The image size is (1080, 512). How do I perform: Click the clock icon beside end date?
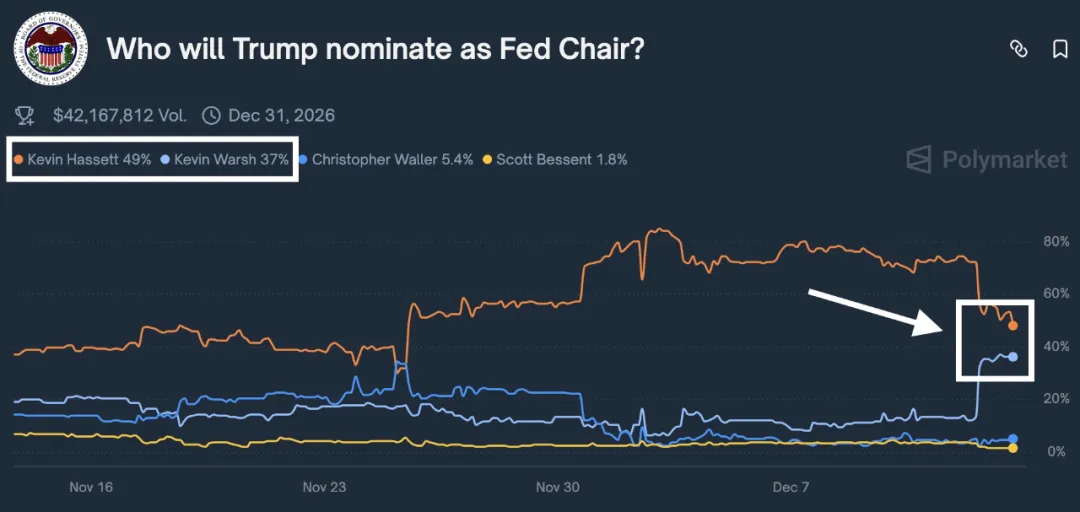[x=211, y=115]
